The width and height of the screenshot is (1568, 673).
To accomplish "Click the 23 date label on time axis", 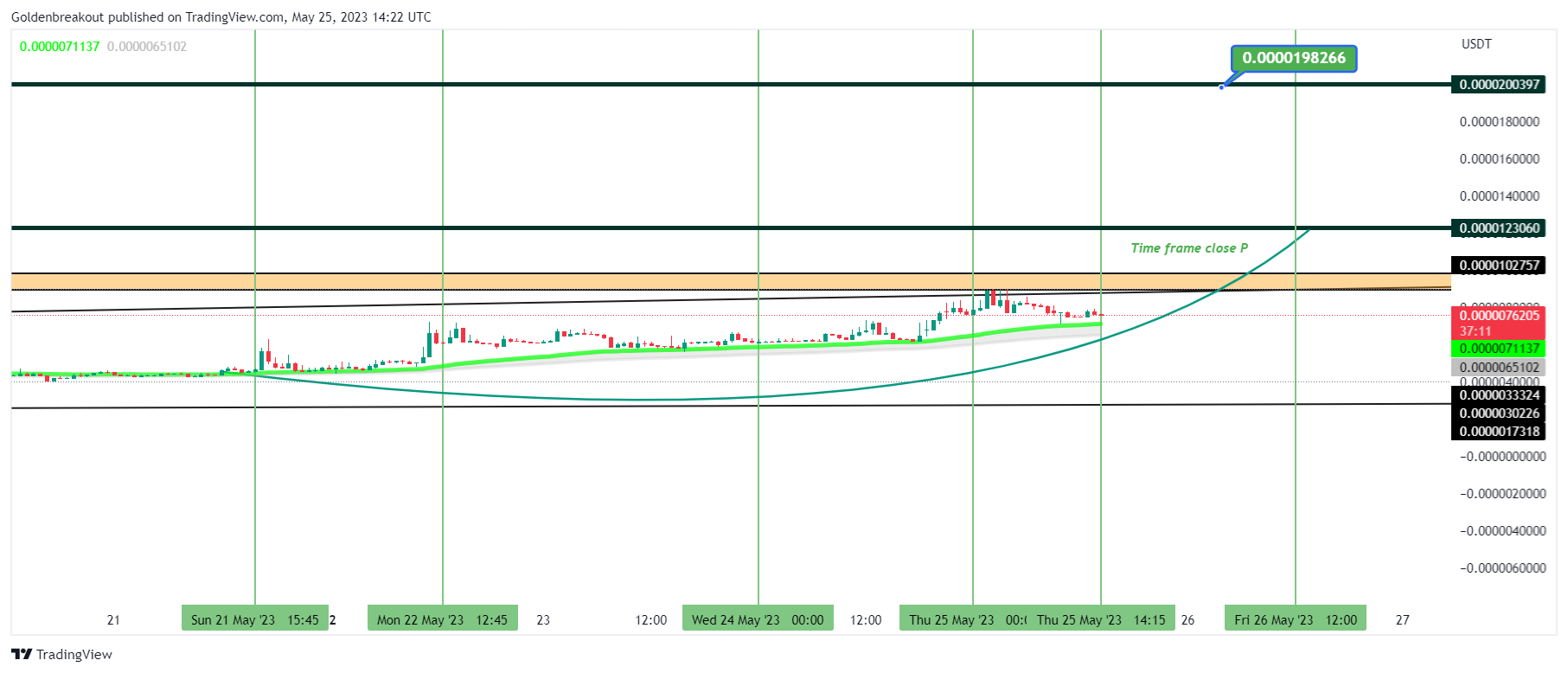I will (x=543, y=620).
